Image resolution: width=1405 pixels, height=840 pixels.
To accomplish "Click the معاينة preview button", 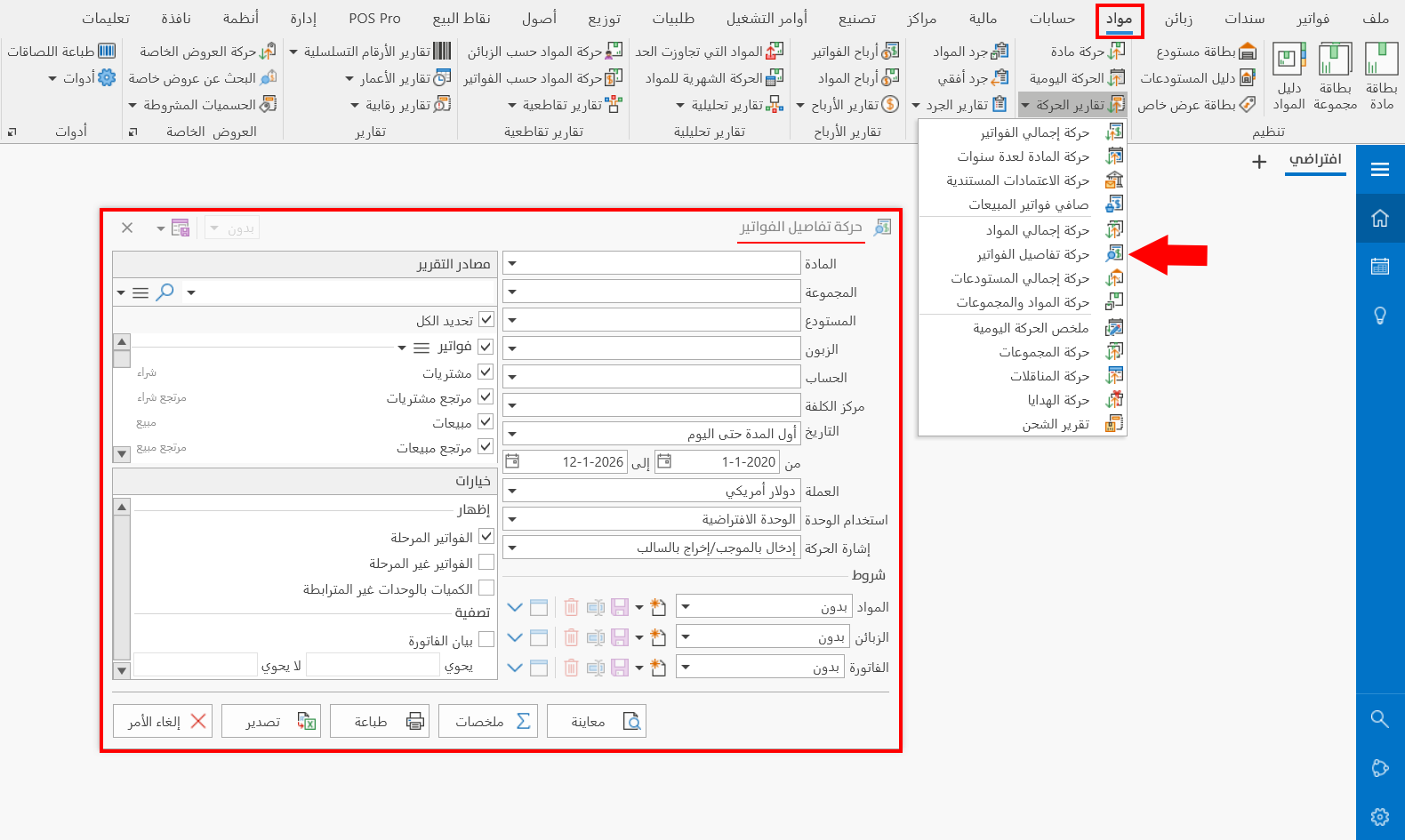I will point(597,721).
